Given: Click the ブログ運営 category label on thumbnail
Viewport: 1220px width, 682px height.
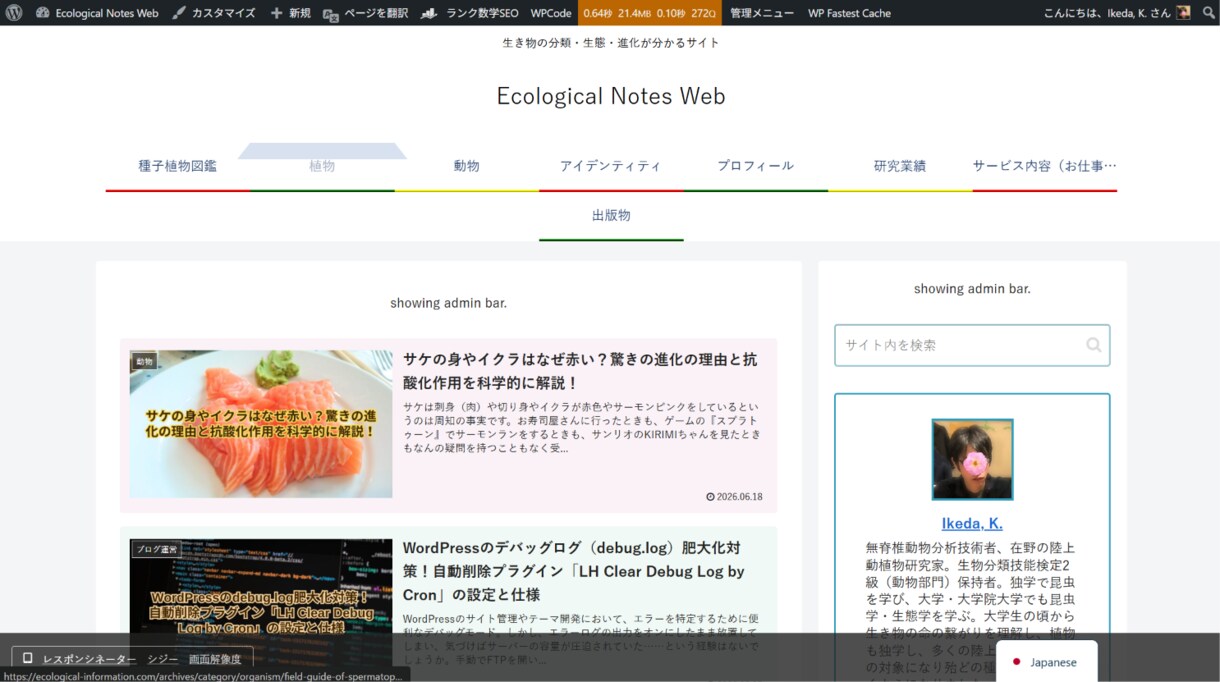Looking at the screenshot, I should 157,549.
